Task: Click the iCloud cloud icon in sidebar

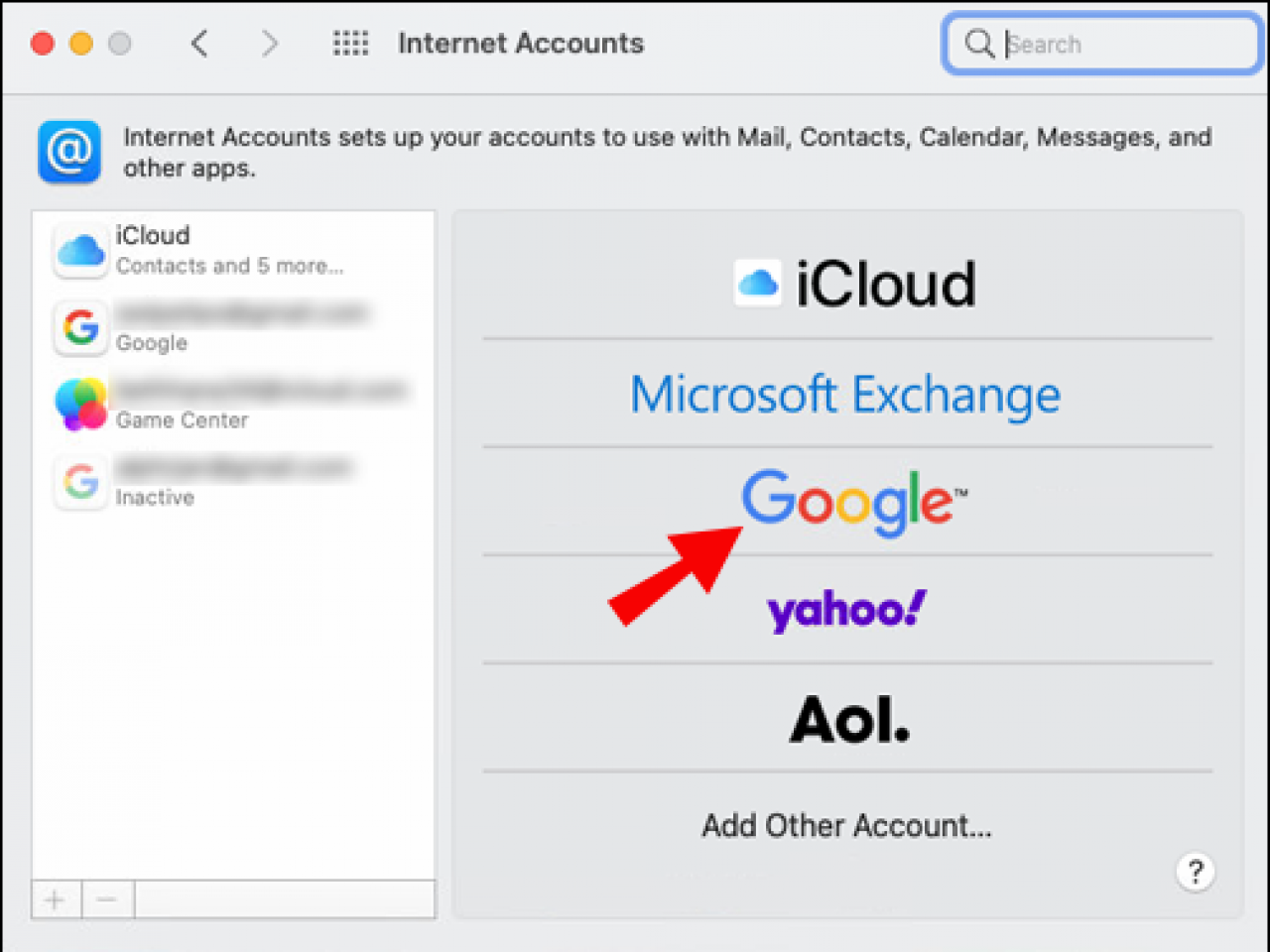Action: click(80, 250)
